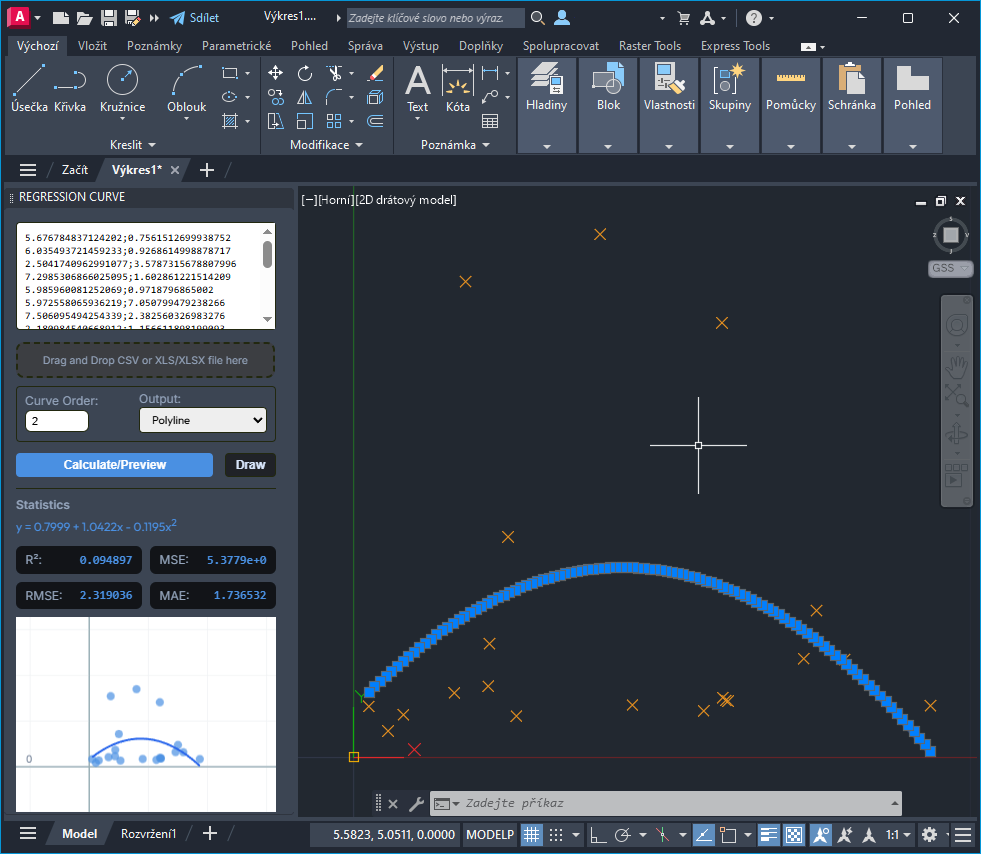Open the Output Polyline dropdown
981x854 pixels.
pyautogui.click(x=203, y=421)
